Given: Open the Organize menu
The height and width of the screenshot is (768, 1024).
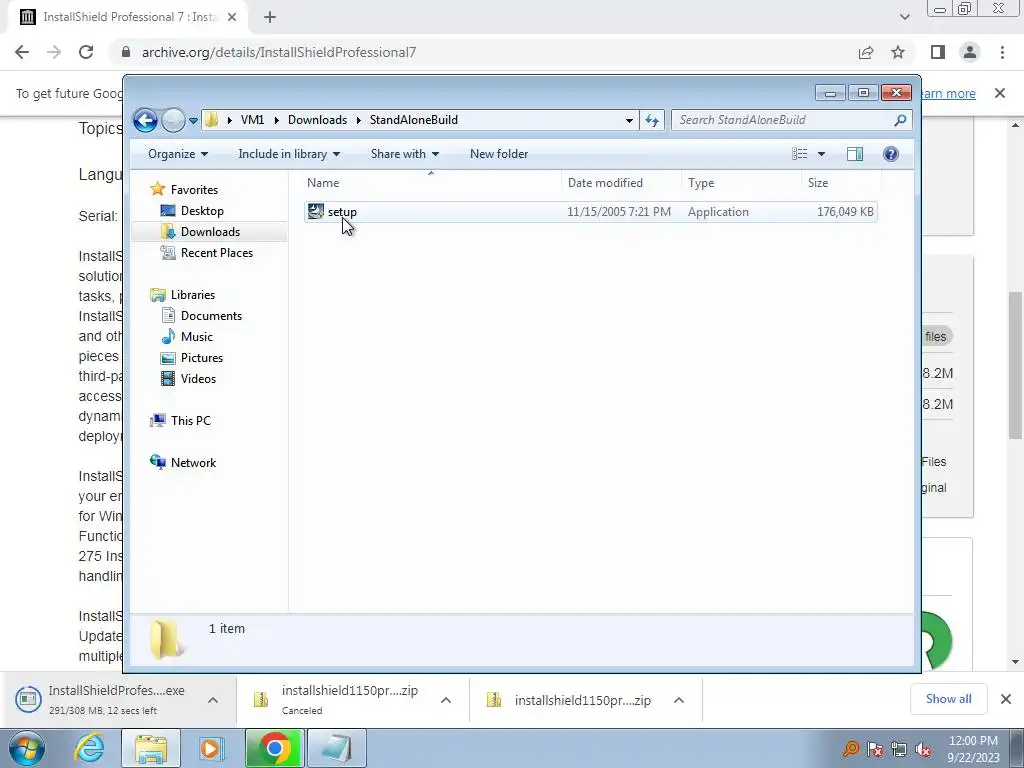Looking at the screenshot, I should tap(178, 154).
